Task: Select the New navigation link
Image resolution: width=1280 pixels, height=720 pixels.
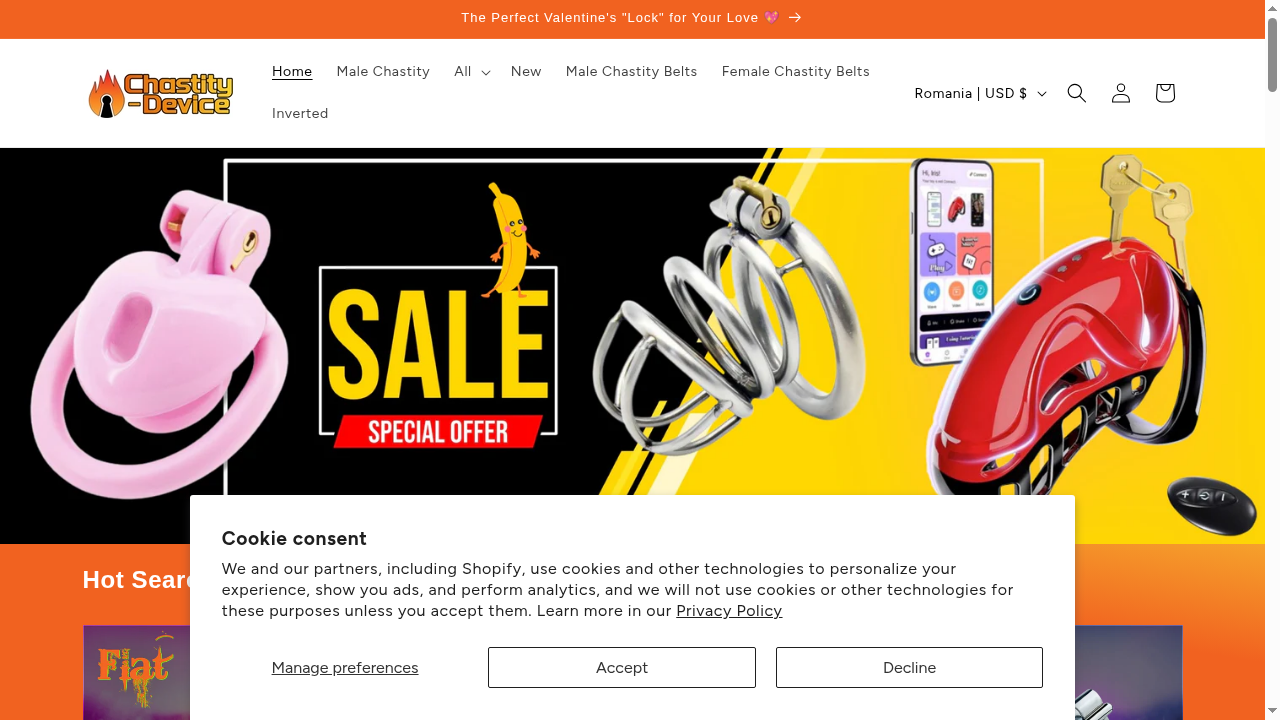Action: (526, 72)
